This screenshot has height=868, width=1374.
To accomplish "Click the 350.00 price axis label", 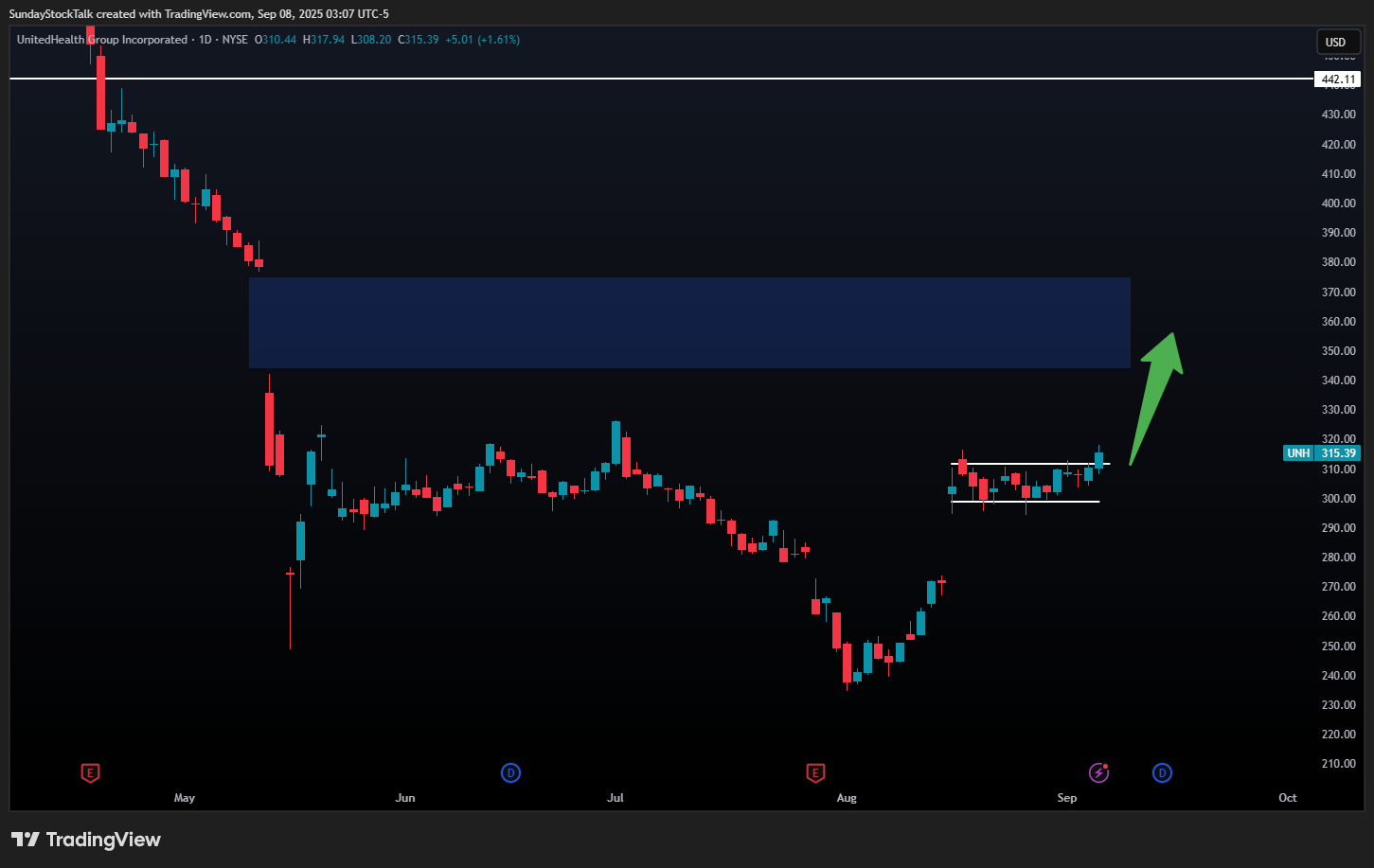I will pyautogui.click(x=1338, y=351).
